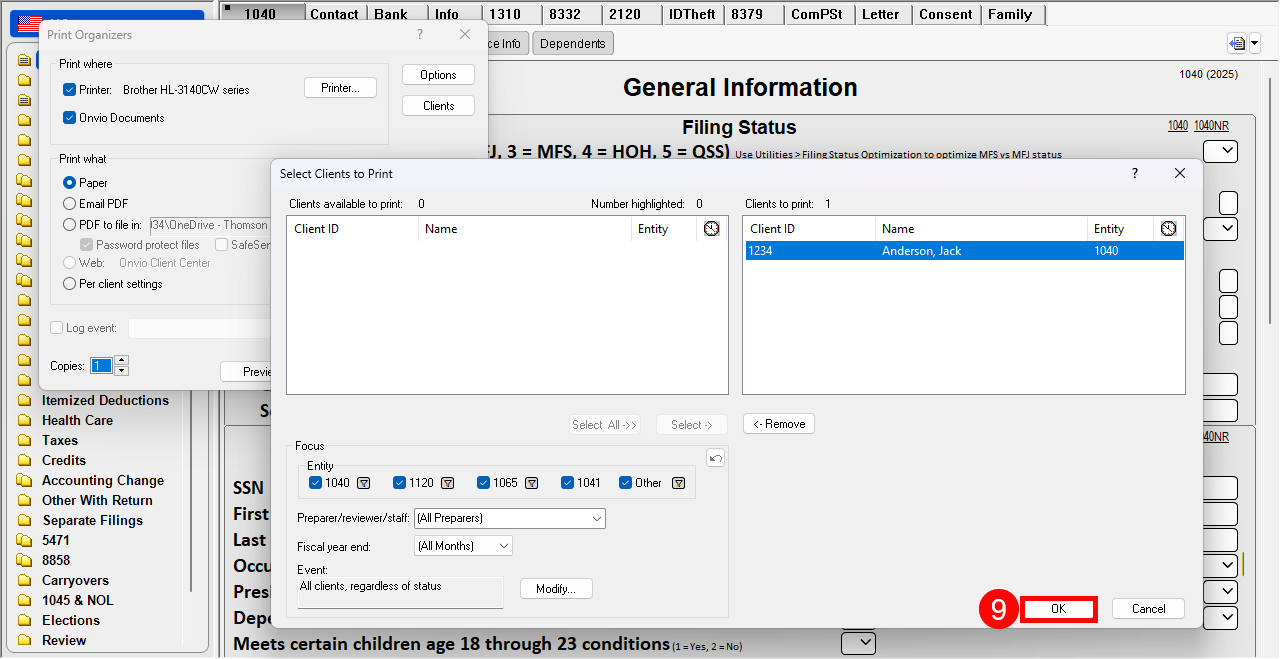The image size is (1280, 659).
Task: Click clock icon in available clients list header
Action: tap(711, 229)
